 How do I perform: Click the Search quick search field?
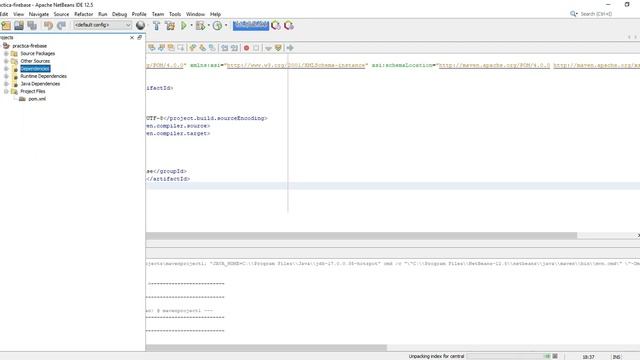tap(596, 14)
